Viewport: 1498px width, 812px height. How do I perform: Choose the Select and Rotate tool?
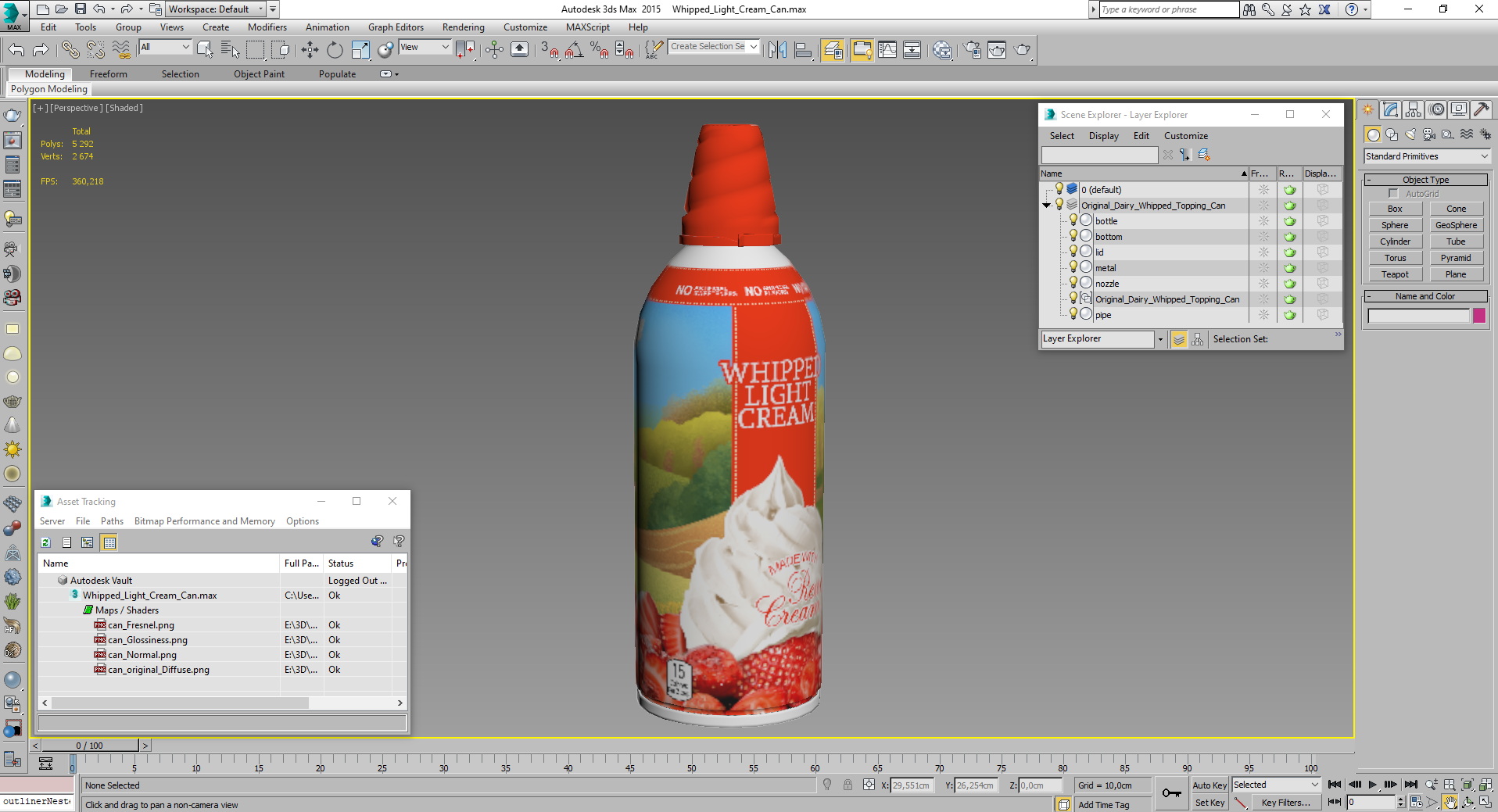[x=335, y=50]
